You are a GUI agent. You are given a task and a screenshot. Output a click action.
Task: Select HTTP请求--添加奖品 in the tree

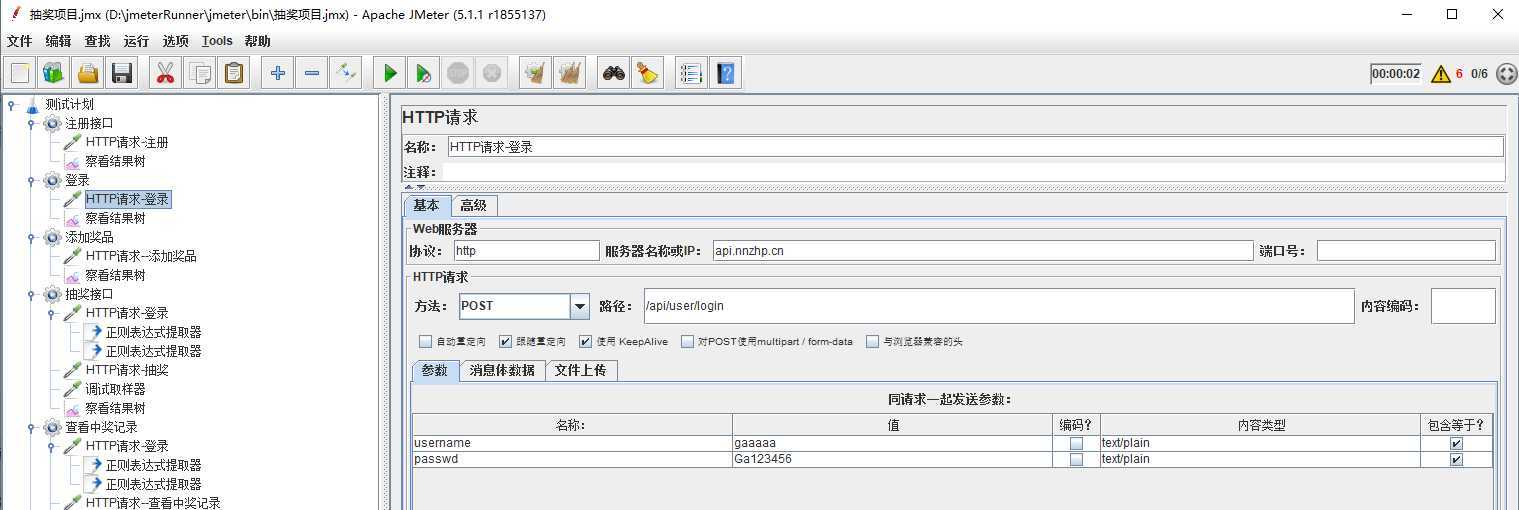141,256
